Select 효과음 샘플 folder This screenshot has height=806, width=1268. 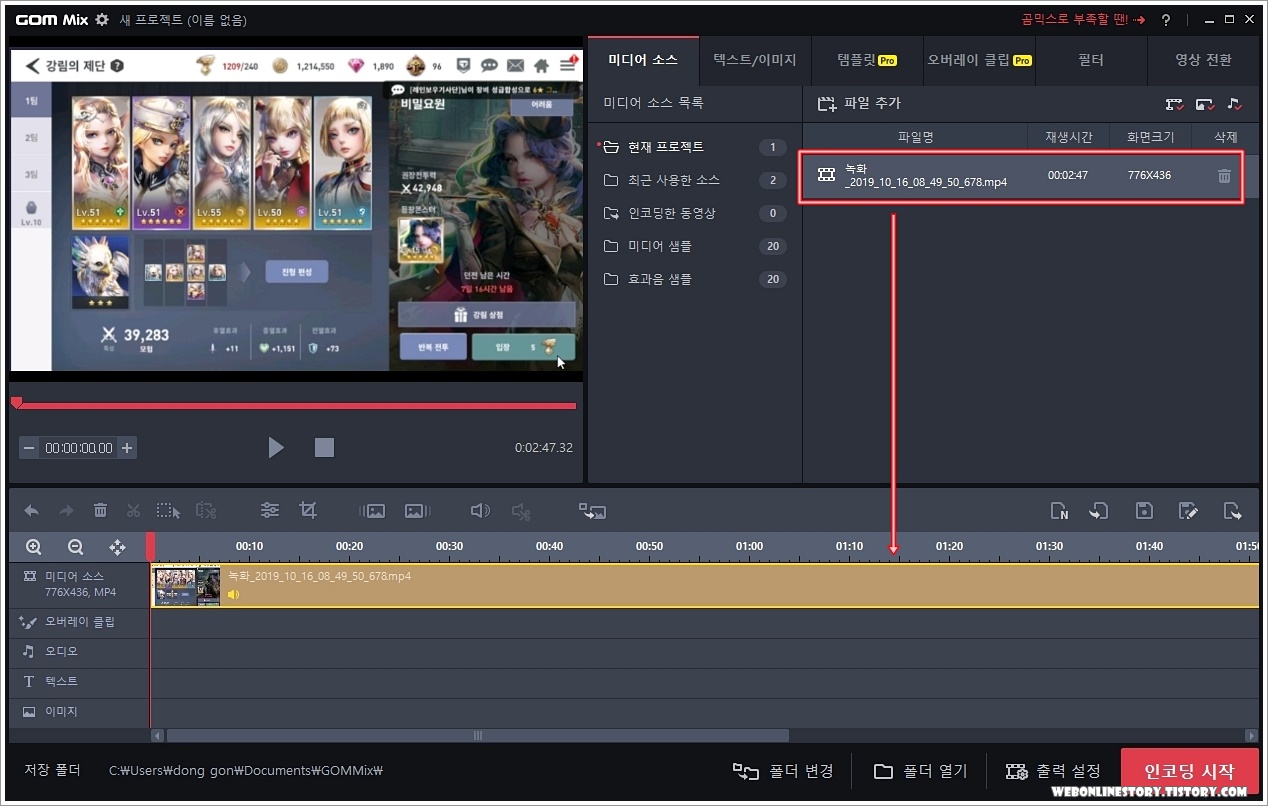click(695, 279)
